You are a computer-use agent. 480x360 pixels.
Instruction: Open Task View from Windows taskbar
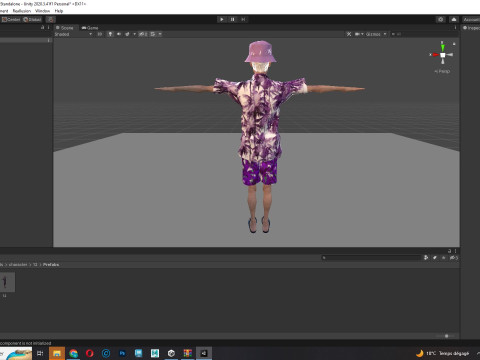[40, 353]
